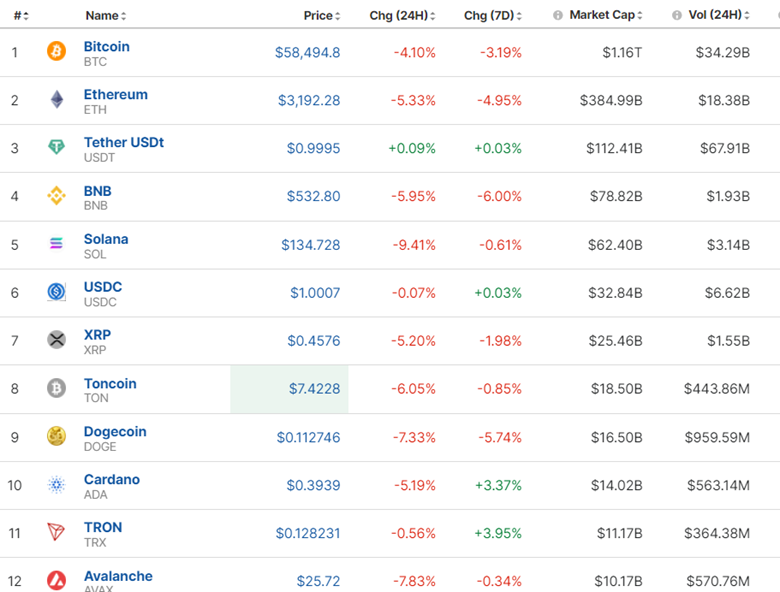The image size is (780, 592).
Task: Click the USDC logo icon
Action: pyautogui.click(x=56, y=292)
